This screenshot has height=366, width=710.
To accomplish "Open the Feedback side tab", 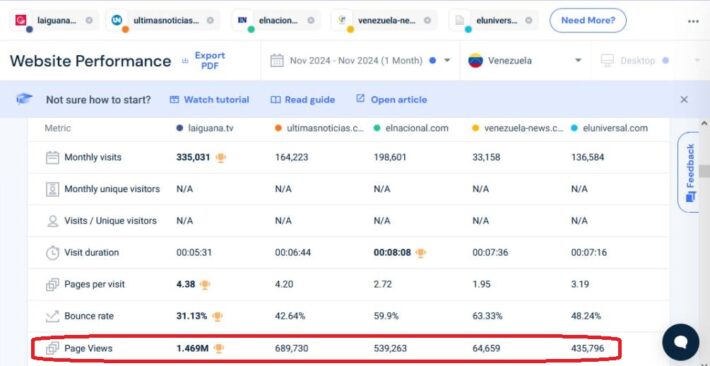I will point(690,172).
